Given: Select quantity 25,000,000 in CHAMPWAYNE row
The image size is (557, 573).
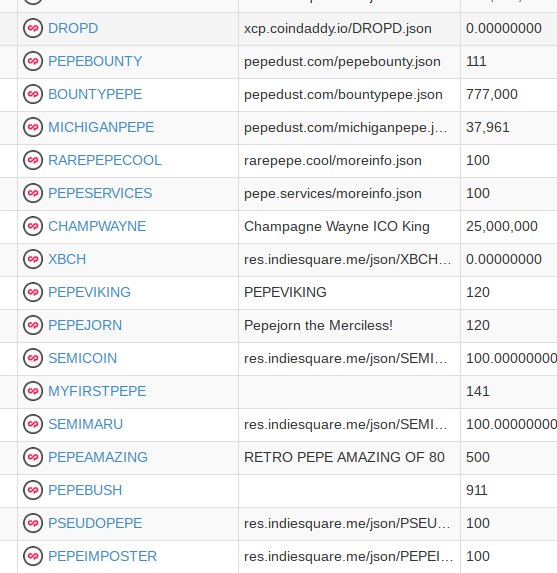Looking at the screenshot, I should pyautogui.click(x=502, y=226).
